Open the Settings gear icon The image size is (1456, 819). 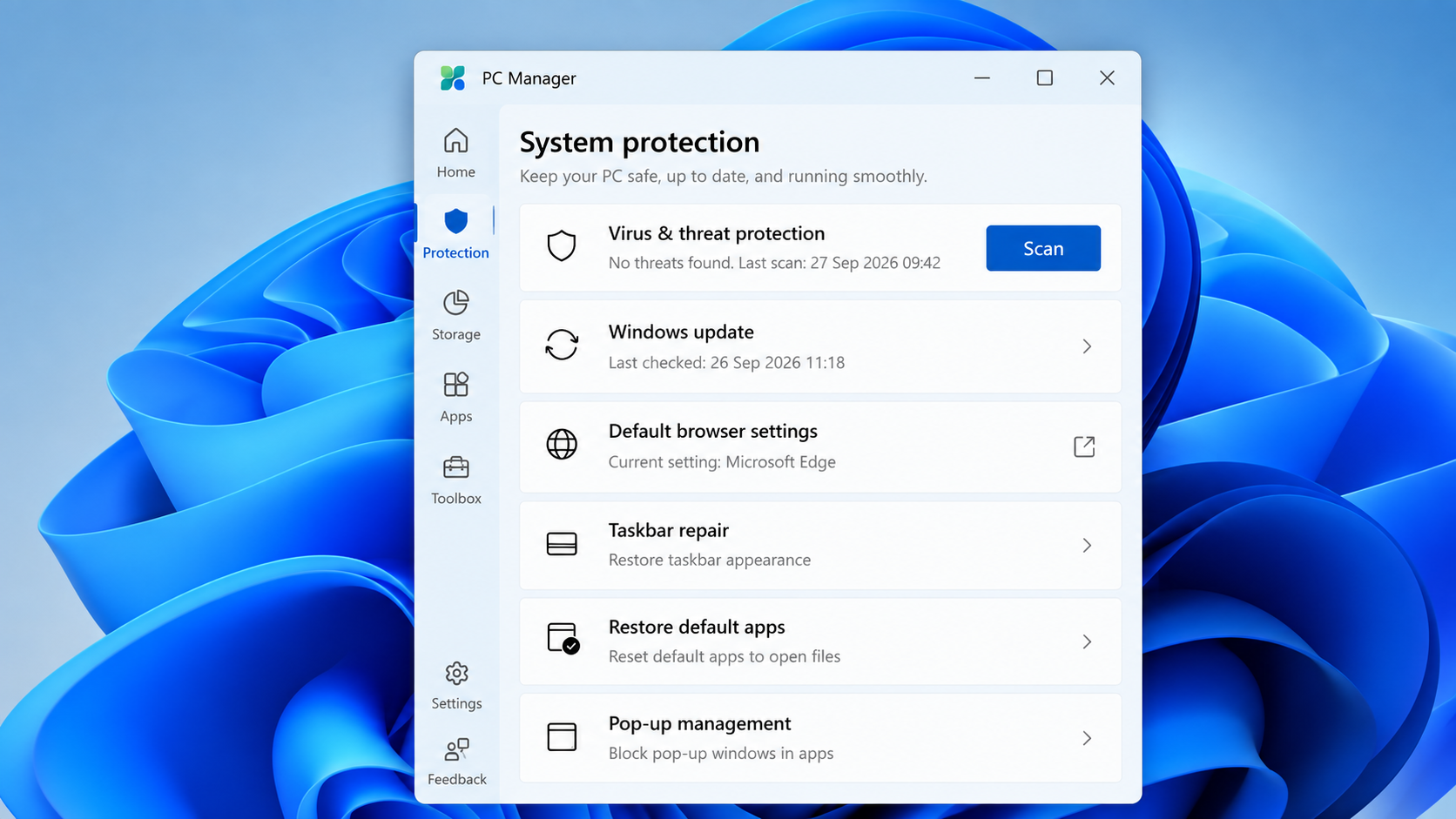pyautogui.click(x=456, y=673)
